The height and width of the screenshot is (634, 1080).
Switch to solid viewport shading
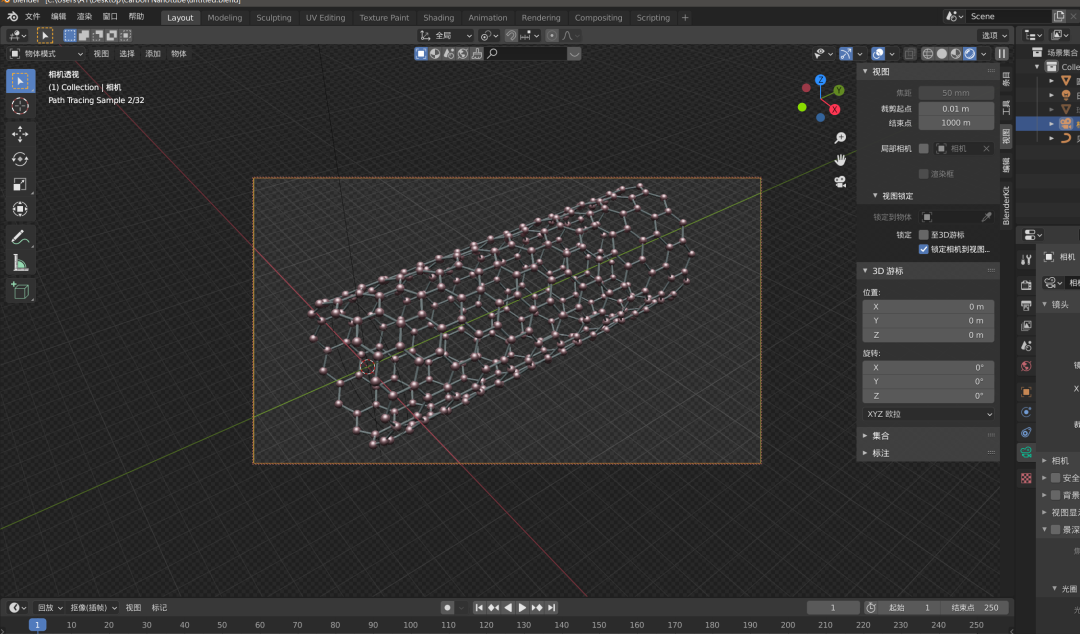[x=942, y=54]
